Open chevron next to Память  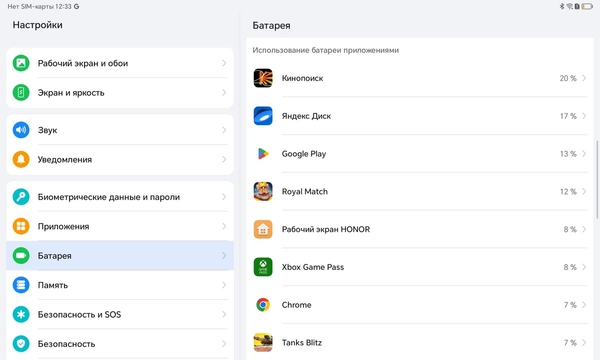[224, 285]
